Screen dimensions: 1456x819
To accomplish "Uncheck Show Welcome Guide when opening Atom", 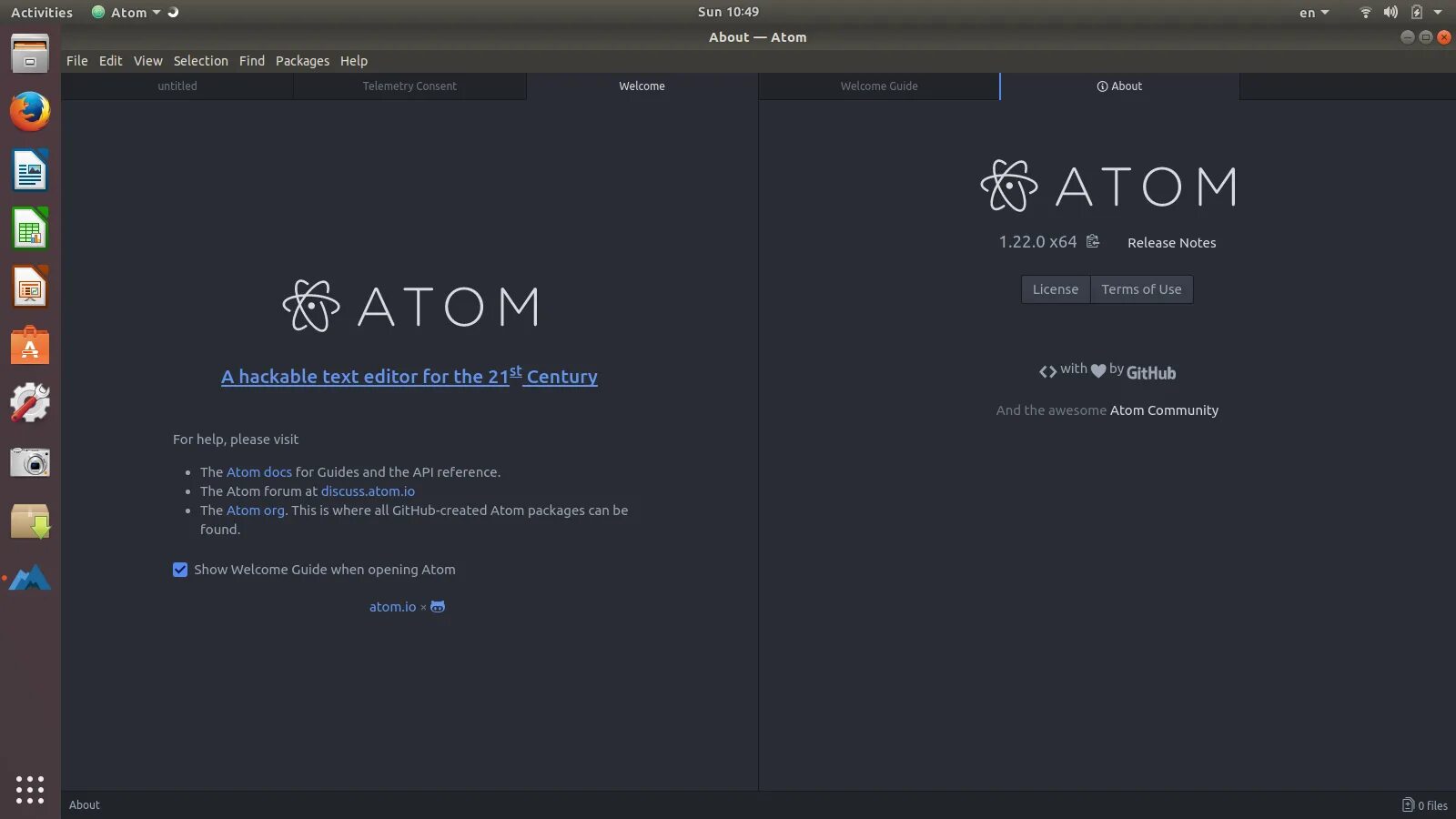I will pyautogui.click(x=180, y=570).
